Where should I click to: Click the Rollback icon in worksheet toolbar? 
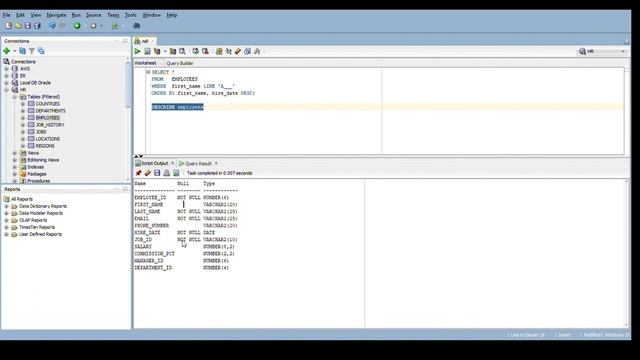pyautogui.click(x=205, y=51)
